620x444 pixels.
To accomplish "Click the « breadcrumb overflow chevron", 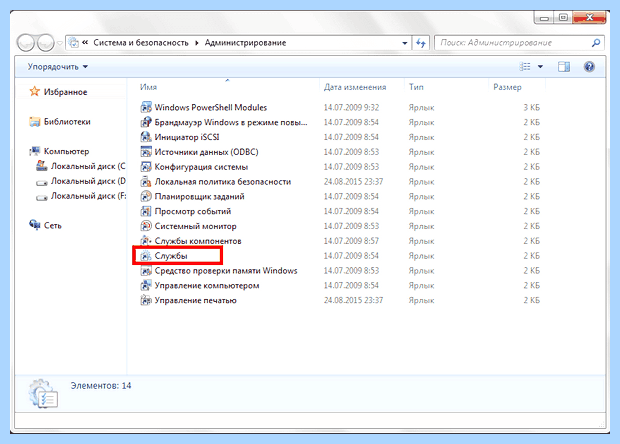I will pos(85,42).
